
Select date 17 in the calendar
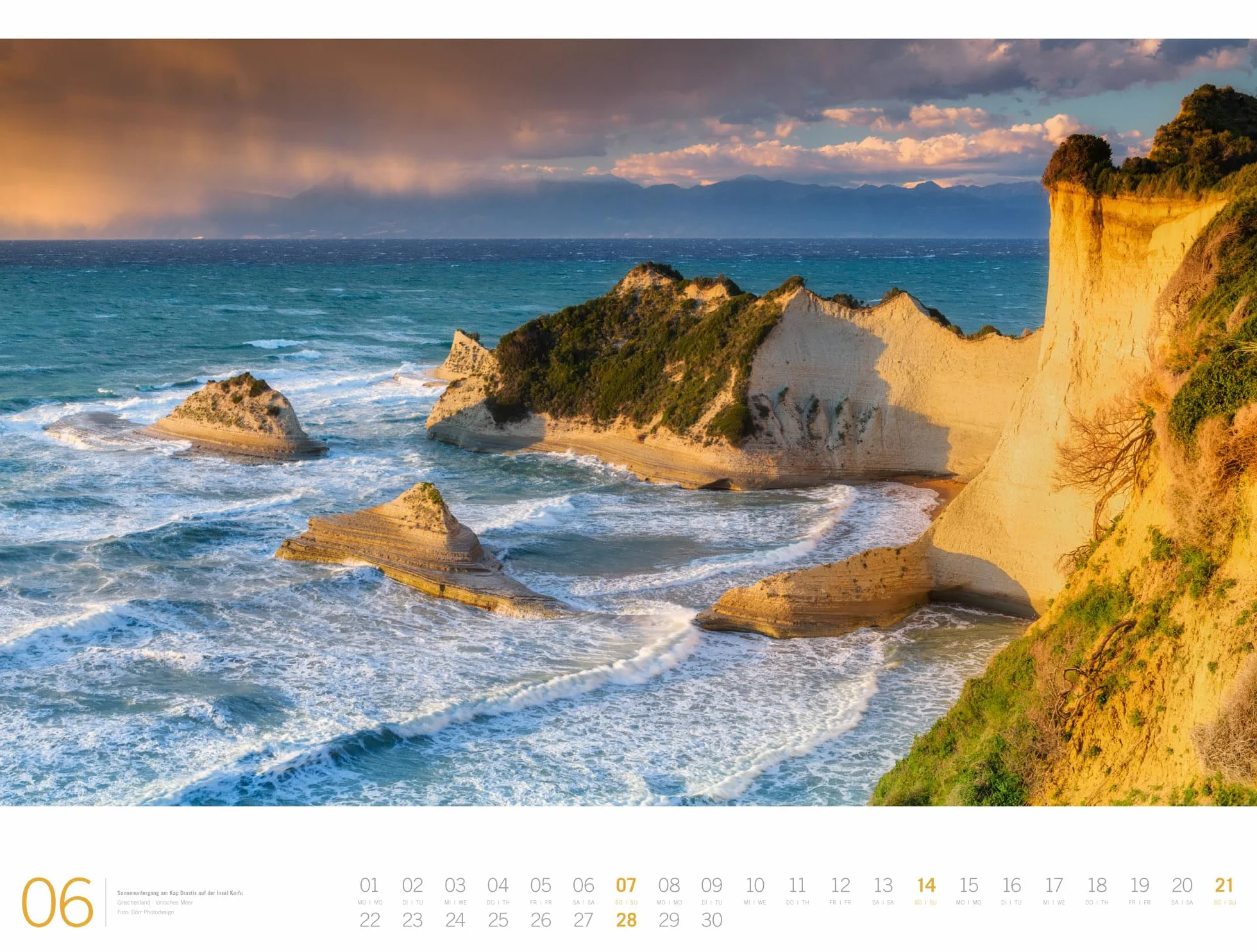click(1054, 885)
